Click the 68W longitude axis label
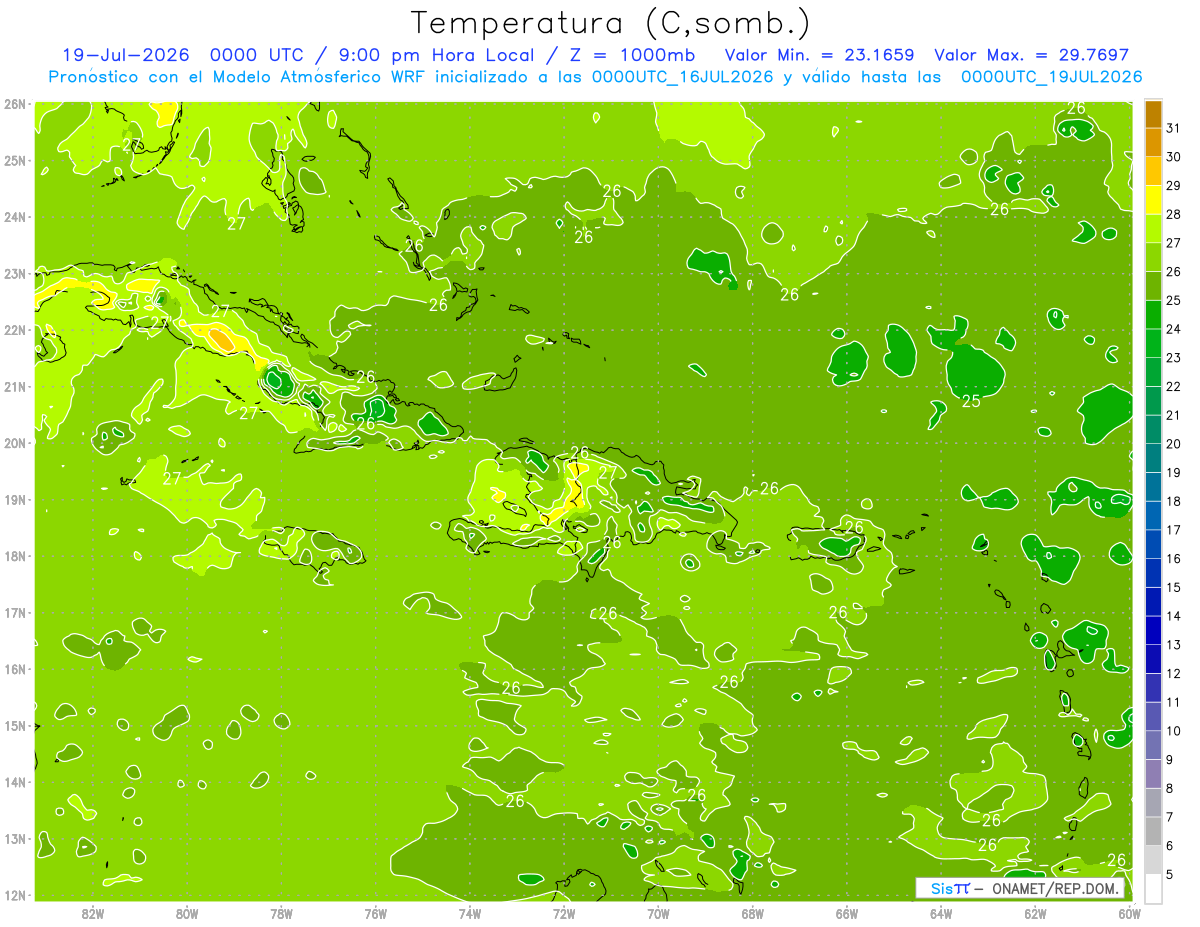Image resolution: width=1200 pixels, height=927 pixels. 753,914
